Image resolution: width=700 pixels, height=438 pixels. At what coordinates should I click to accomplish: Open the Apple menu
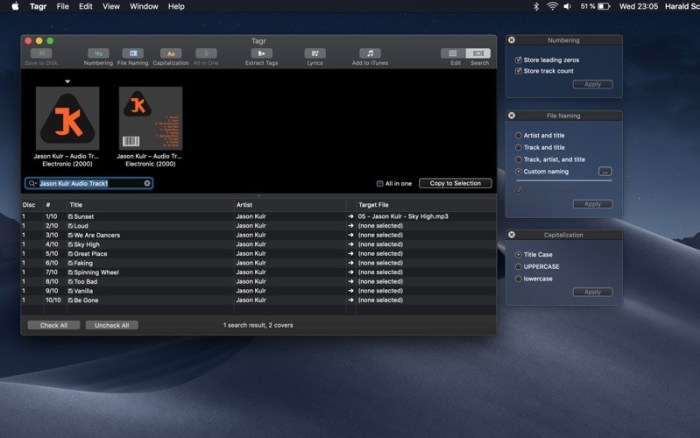pos(15,6)
